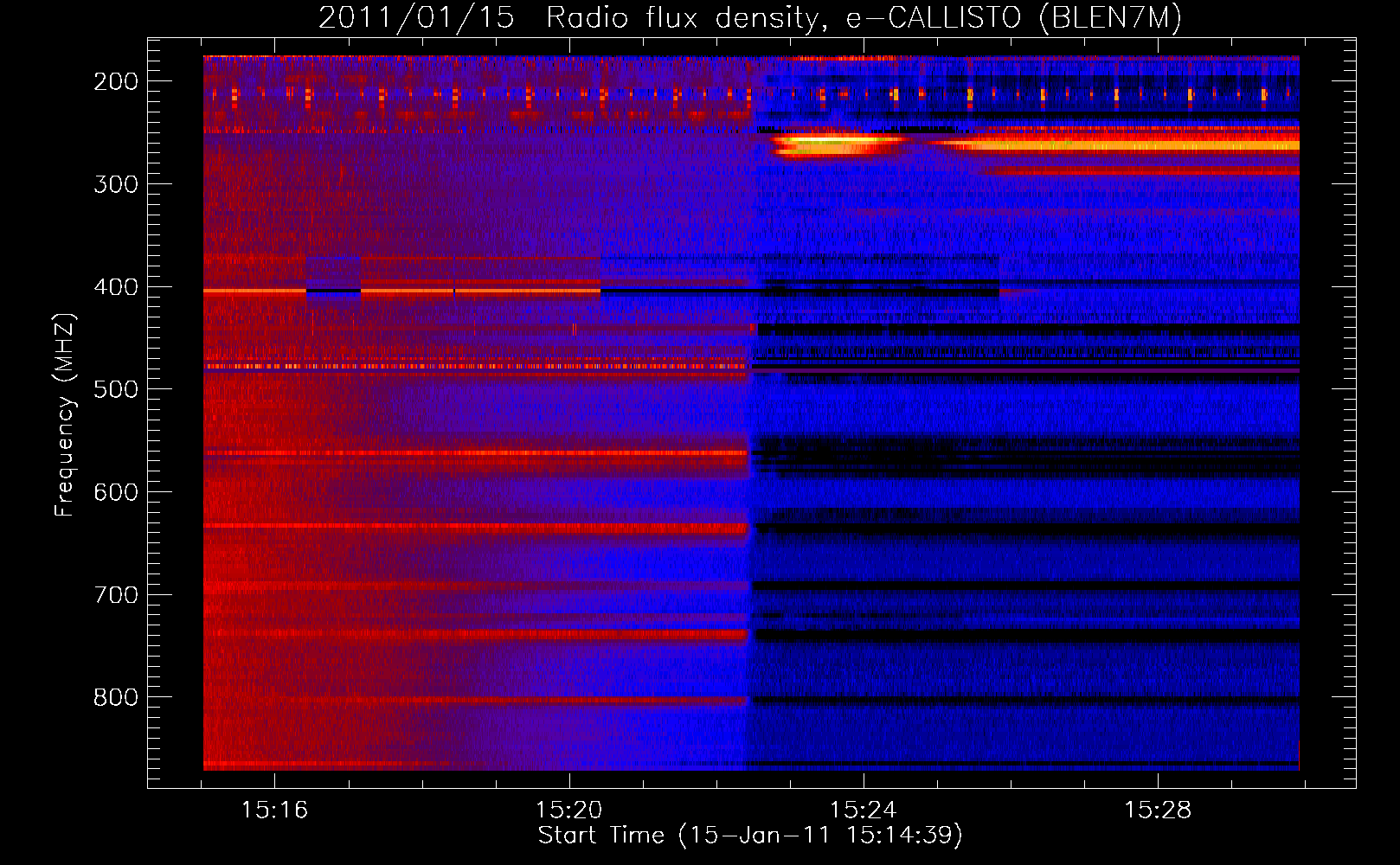Click the 600 frequency tick label
The image size is (1400, 865).
point(116,492)
